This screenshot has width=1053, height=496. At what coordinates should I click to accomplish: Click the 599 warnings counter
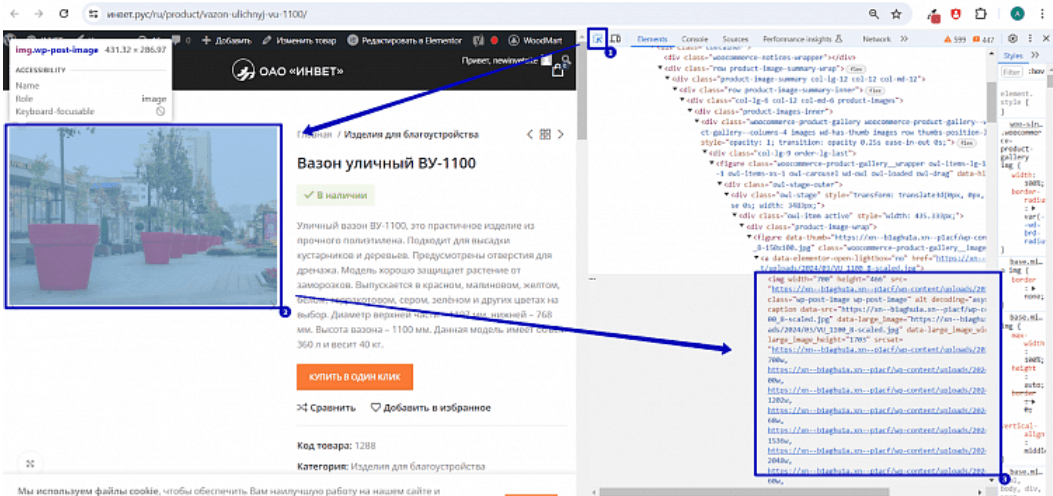(954, 40)
